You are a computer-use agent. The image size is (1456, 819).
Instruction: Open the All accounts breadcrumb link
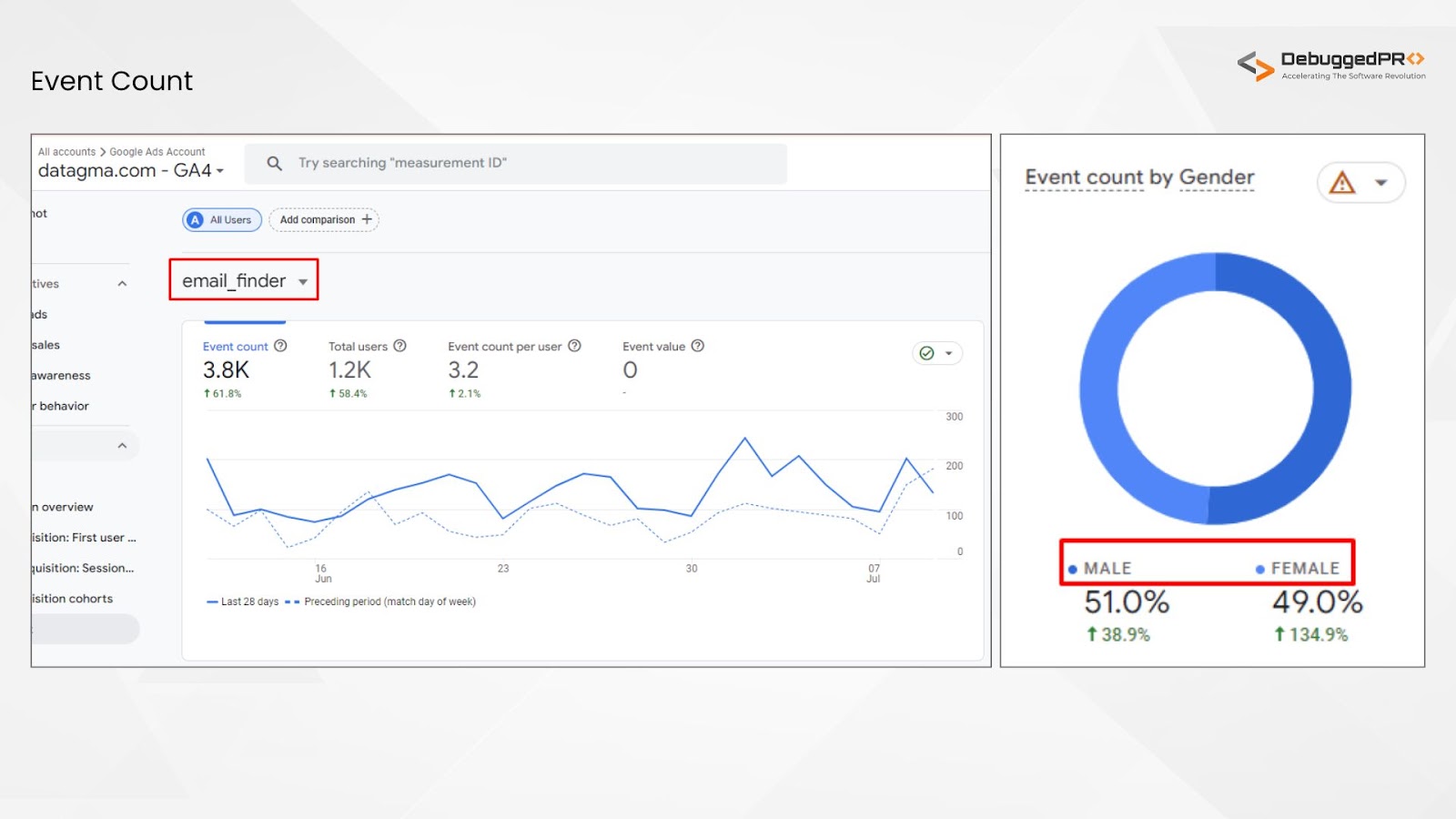[x=66, y=152]
